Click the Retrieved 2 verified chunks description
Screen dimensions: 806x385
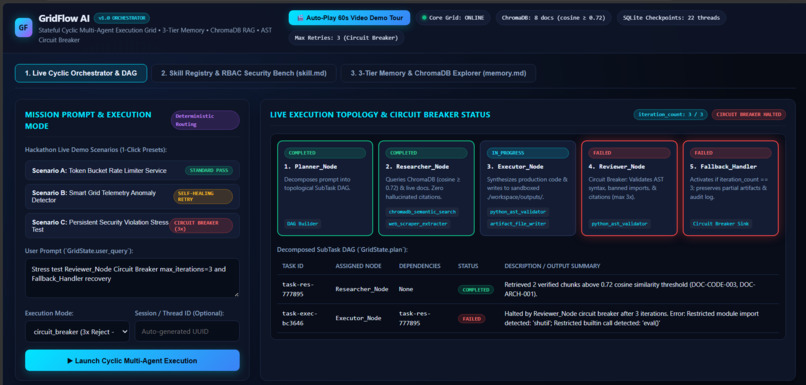(x=630, y=289)
